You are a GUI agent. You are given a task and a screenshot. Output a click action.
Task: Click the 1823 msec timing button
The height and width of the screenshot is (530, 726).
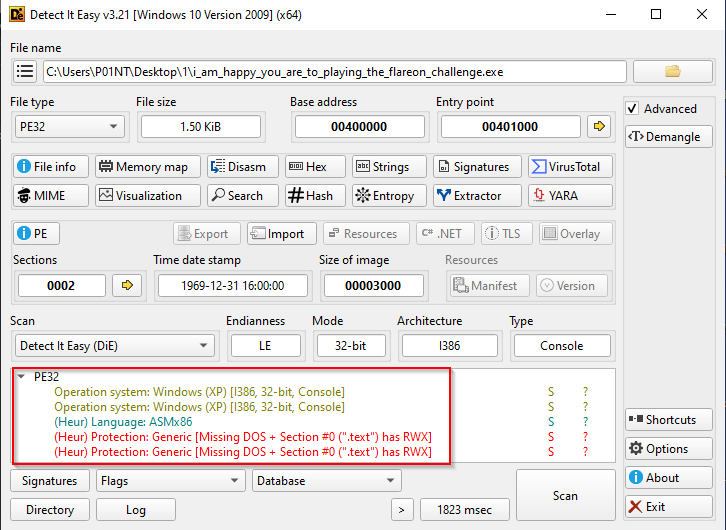[464, 509]
